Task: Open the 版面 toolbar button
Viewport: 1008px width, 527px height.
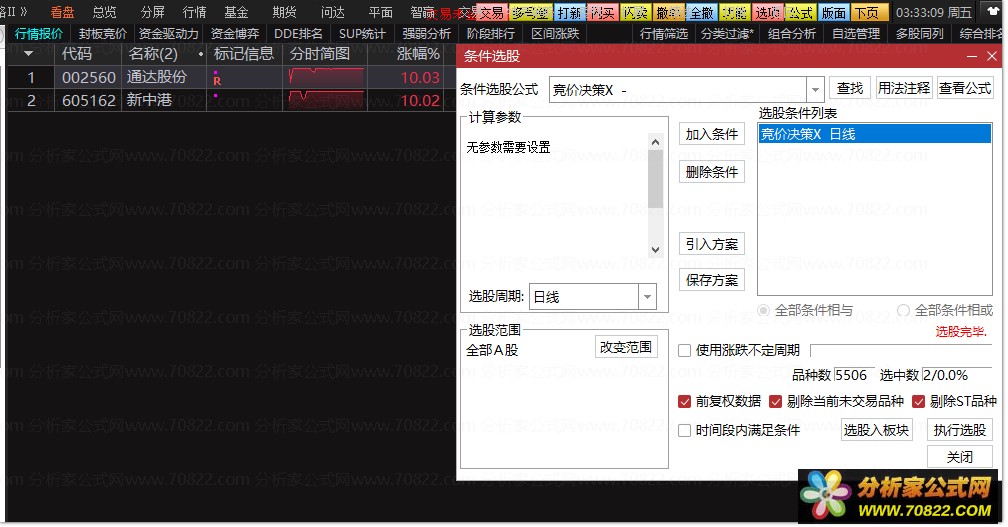Action: pos(834,12)
